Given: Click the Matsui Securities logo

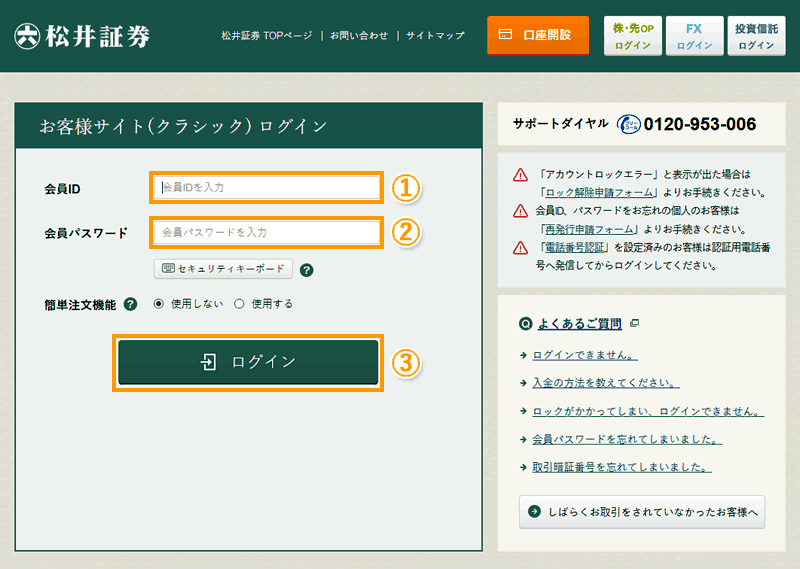Looking at the screenshot, I should 82,36.
